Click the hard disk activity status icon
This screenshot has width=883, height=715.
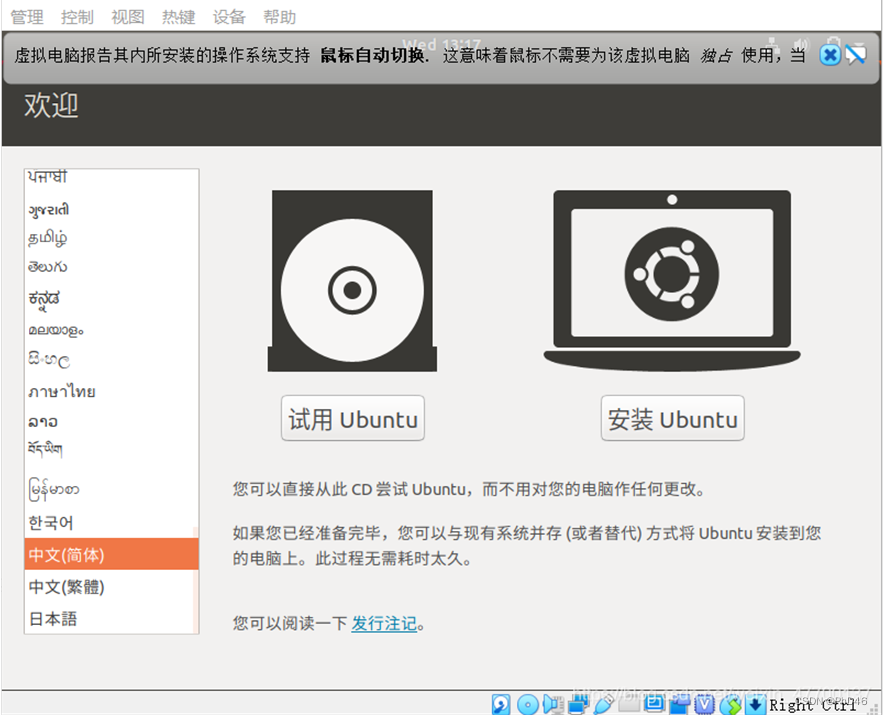(501, 704)
